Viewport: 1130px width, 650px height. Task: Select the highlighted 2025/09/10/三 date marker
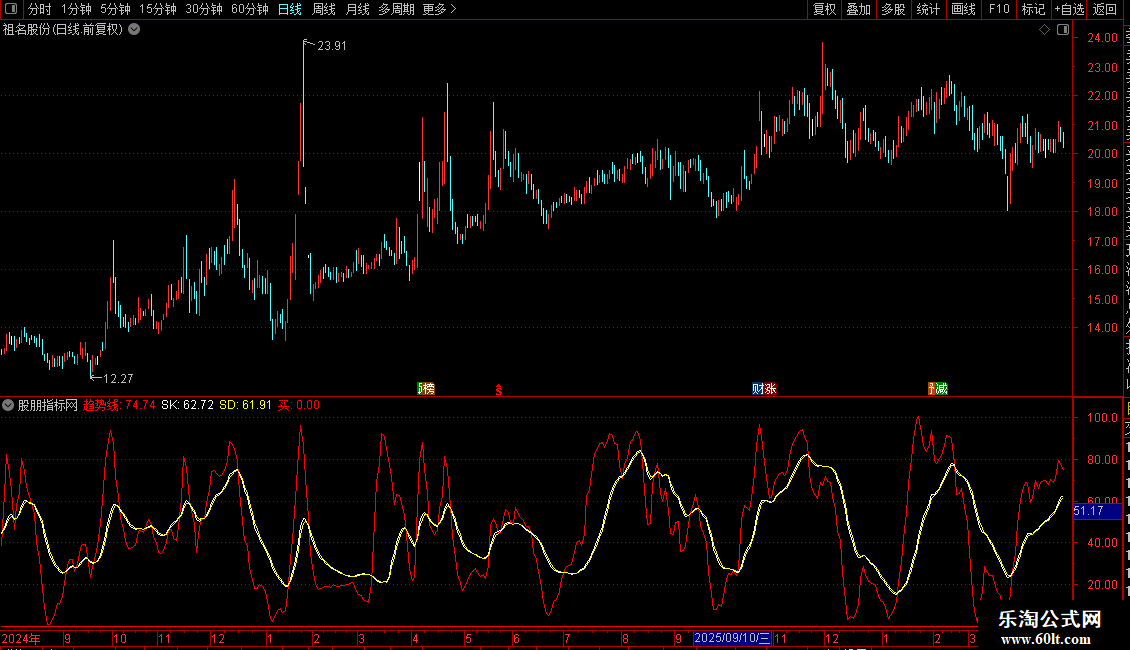(x=732, y=638)
